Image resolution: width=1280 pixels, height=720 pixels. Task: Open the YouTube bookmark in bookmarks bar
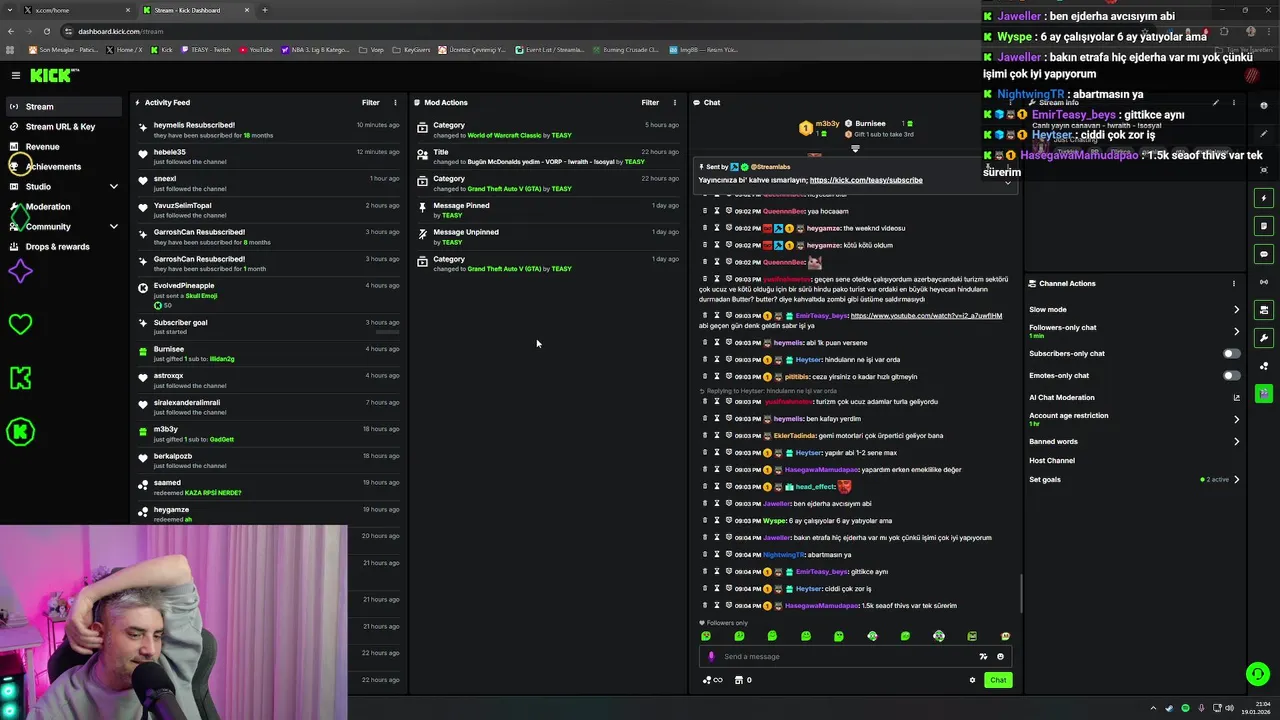[x=256, y=49]
